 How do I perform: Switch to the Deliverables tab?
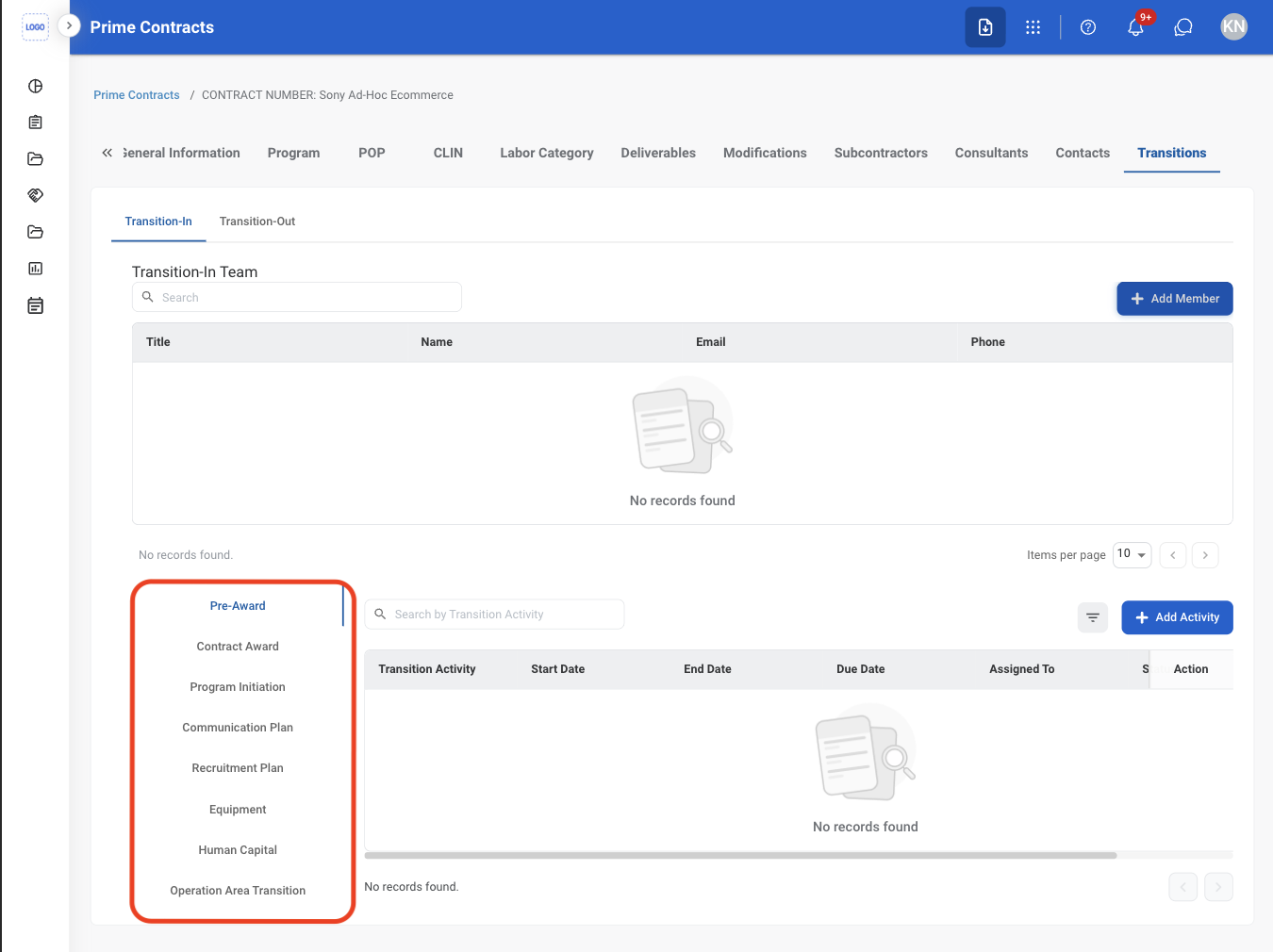coord(658,153)
